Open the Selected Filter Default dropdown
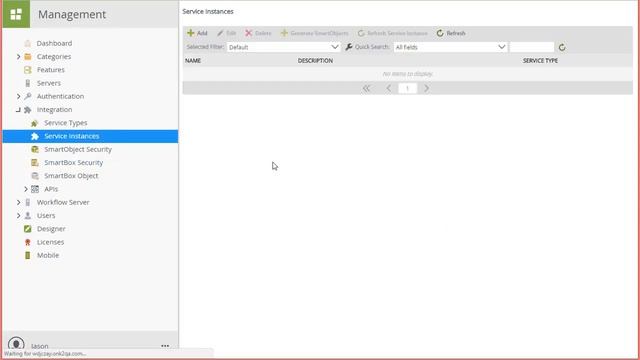The width and height of the screenshot is (640, 360). [283, 47]
